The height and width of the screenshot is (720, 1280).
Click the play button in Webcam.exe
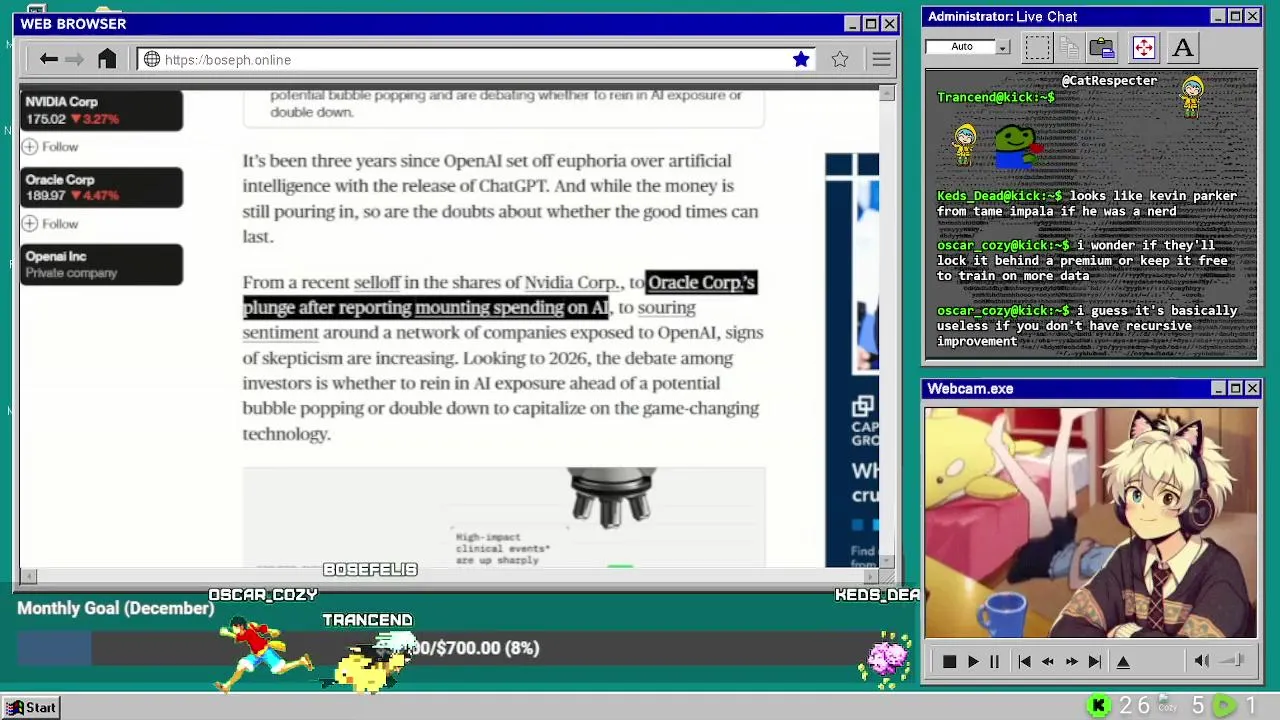[972, 661]
